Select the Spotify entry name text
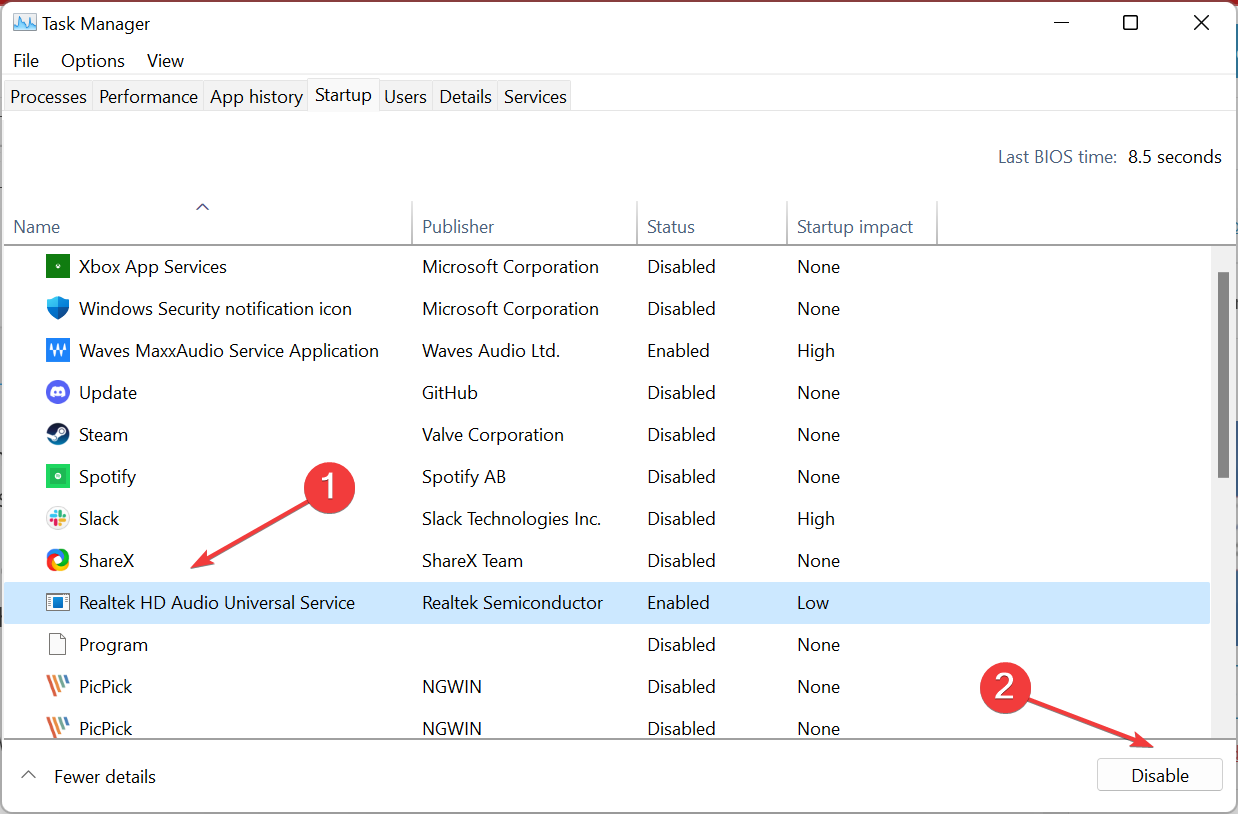 (x=107, y=477)
